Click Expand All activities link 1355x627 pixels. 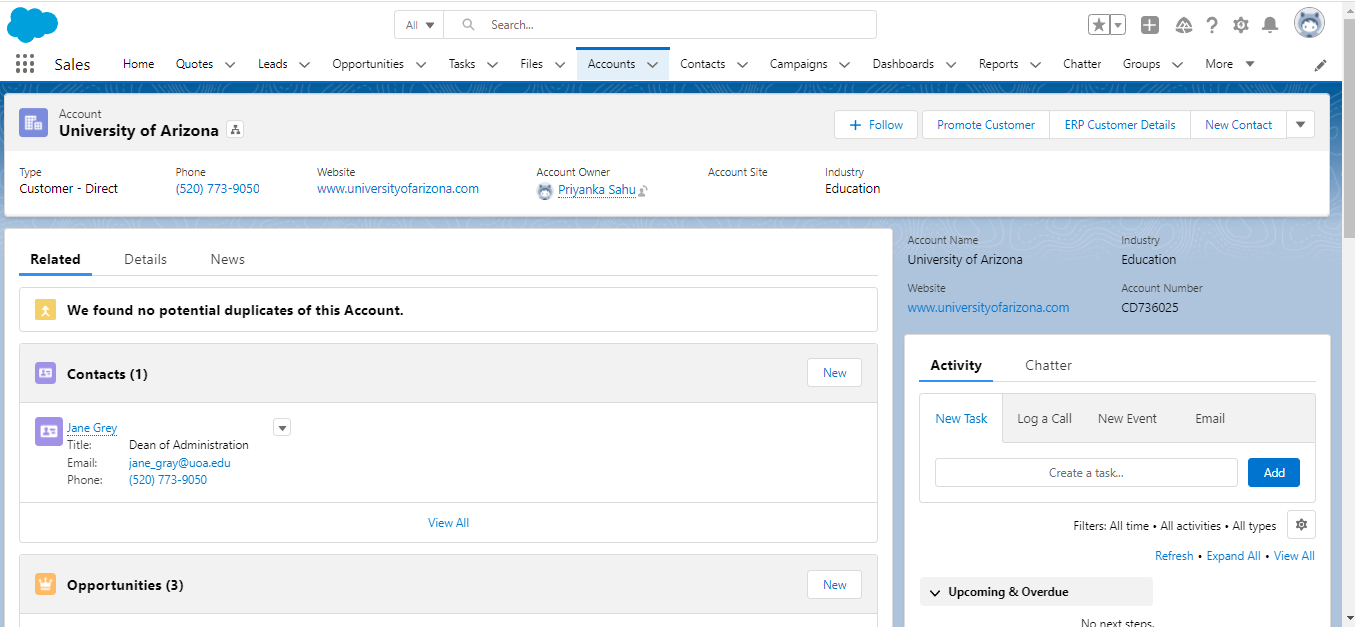[1233, 556]
